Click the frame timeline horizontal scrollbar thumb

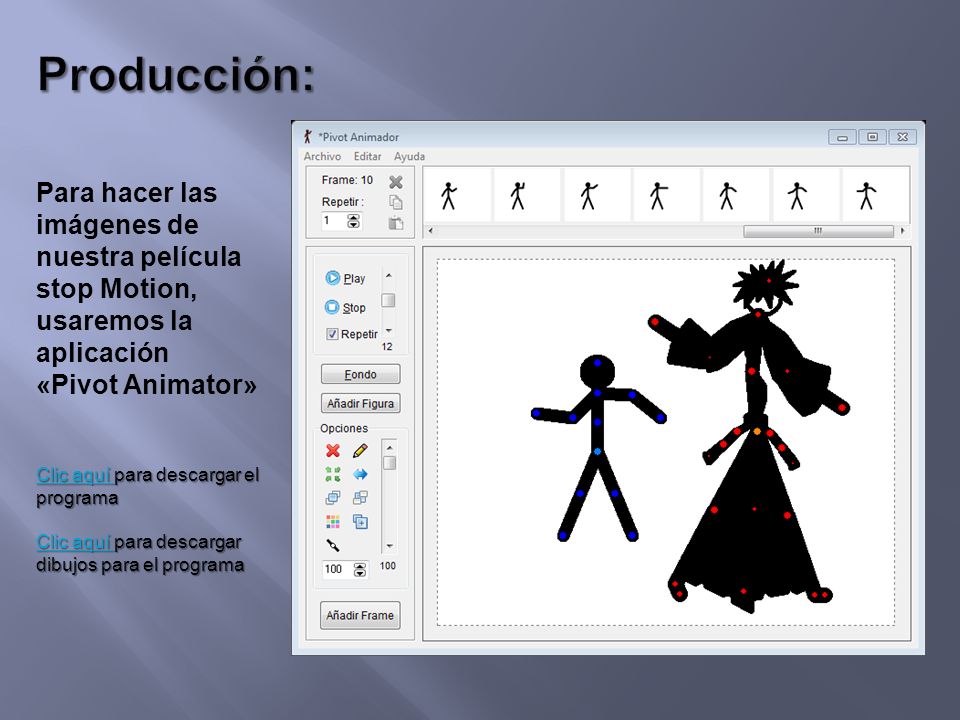[x=819, y=231]
